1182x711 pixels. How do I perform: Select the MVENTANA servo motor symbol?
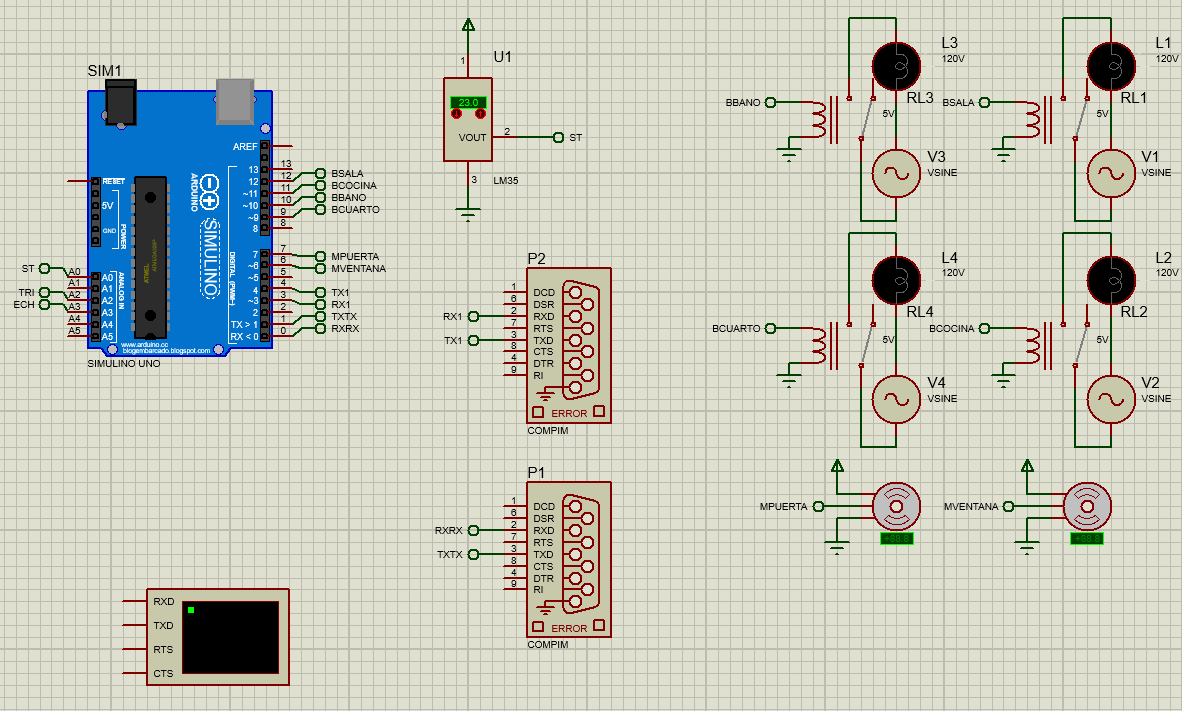(x=1087, y=506)
